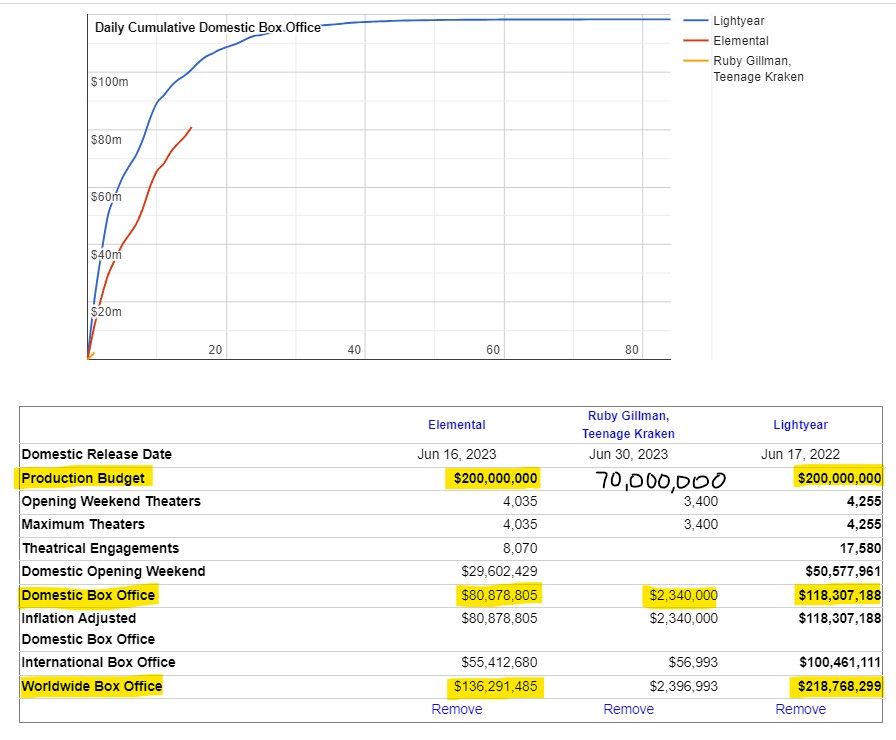Click Lightyear's worldwide total $218,768,299
896x740 pixels.
pos(840,686)
